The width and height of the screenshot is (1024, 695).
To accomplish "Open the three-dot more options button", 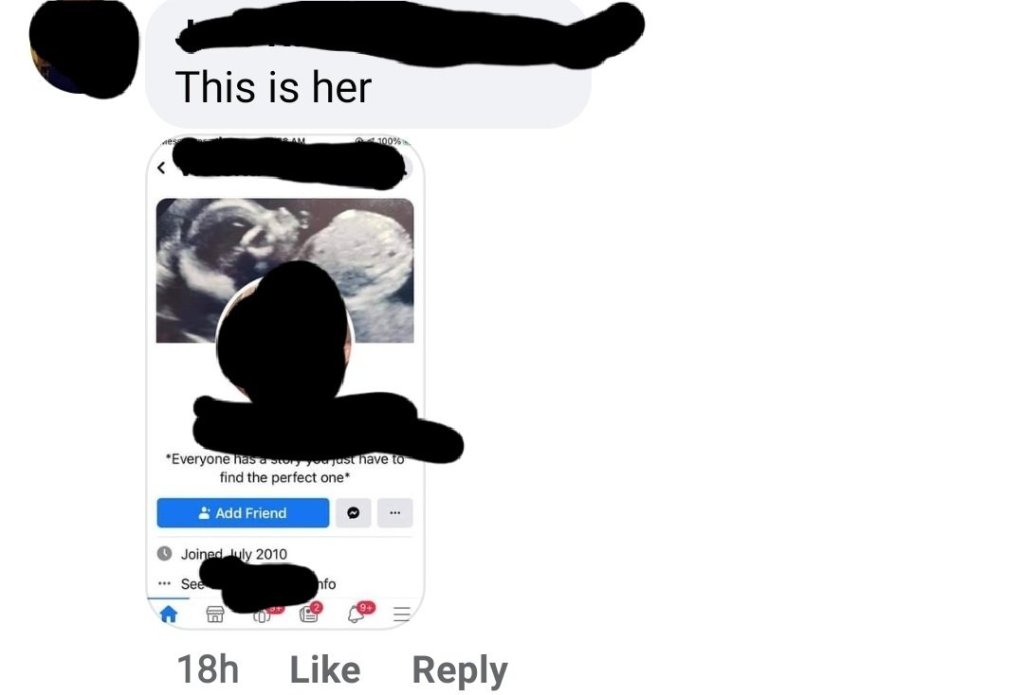I will tap(395, 513).
